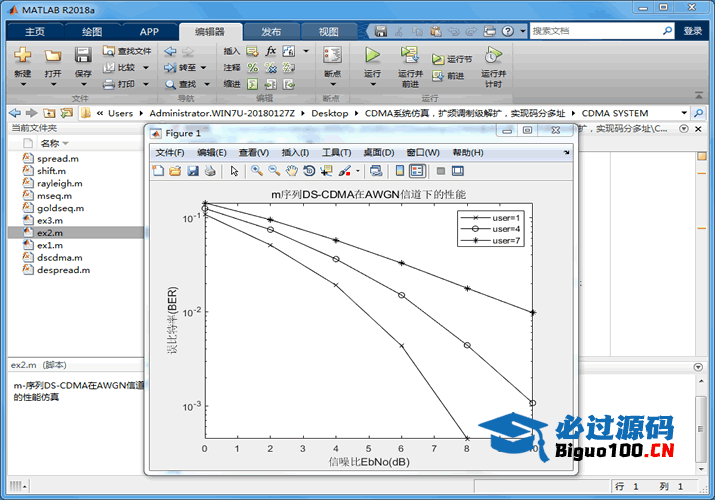This screenshot has height=500, width=715.
Task: Click Figure 1 print icon
Action: click(x=210, y=171)
